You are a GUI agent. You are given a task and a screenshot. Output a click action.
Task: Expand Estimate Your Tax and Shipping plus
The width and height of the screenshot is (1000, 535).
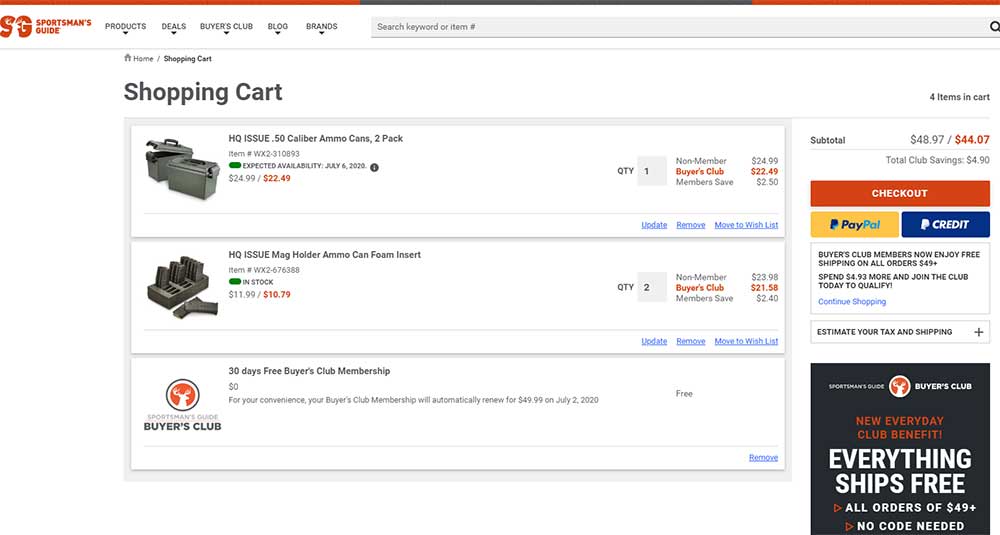[x=978, y=332]
